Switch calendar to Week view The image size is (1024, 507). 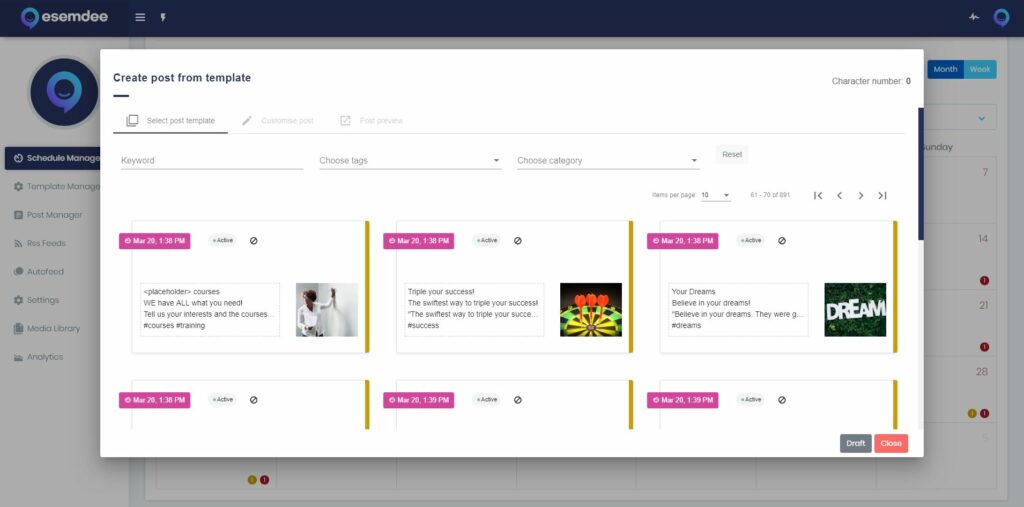tap(980, 69)
